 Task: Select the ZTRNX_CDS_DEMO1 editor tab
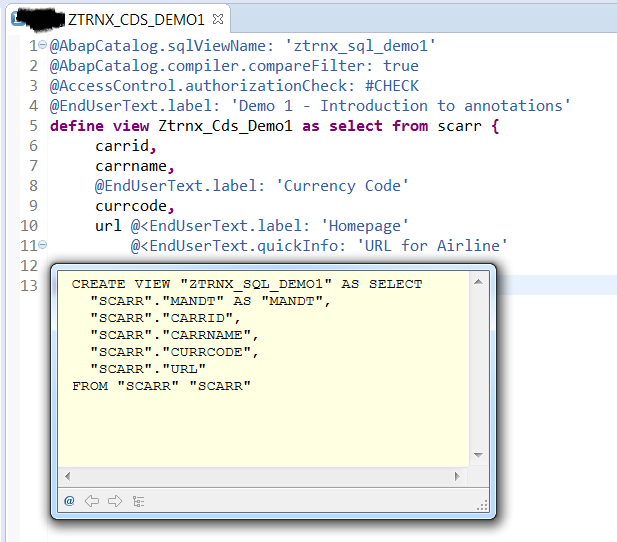pyautogui.click(x=118, y=19)
